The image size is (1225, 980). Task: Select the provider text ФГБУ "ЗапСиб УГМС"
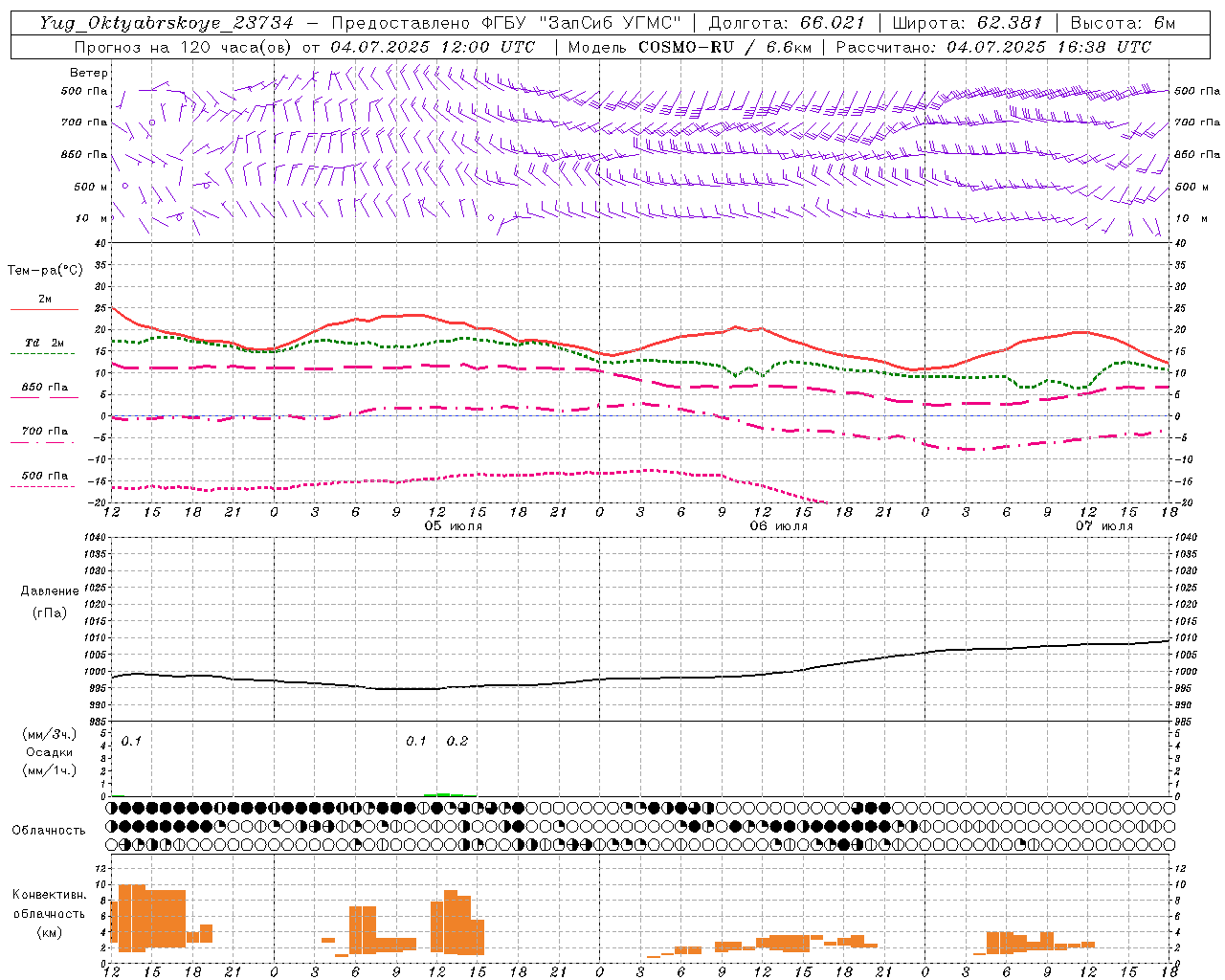(x=581, y=23)
